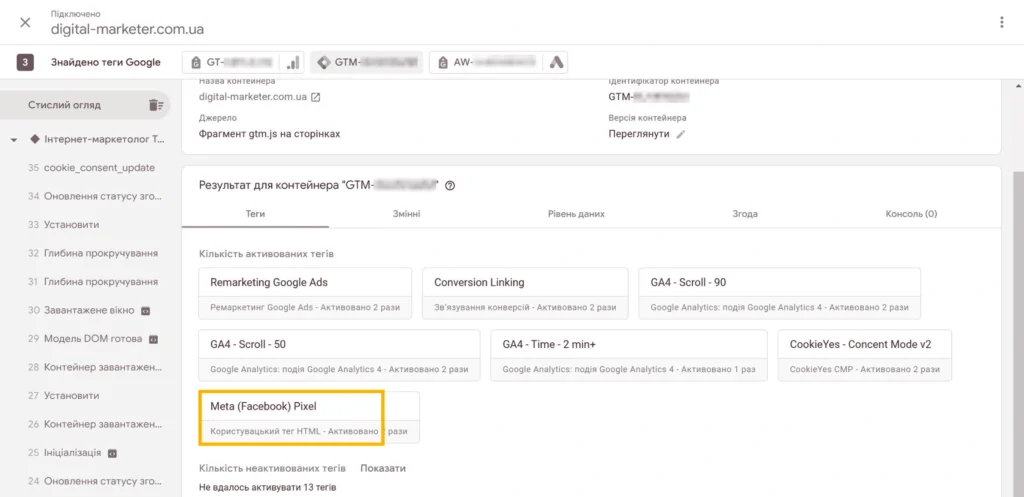The image size is (1024, 497).
Task: Open the three-dot more options menu
Action: pyautogui.click(x=1002, y=23)
